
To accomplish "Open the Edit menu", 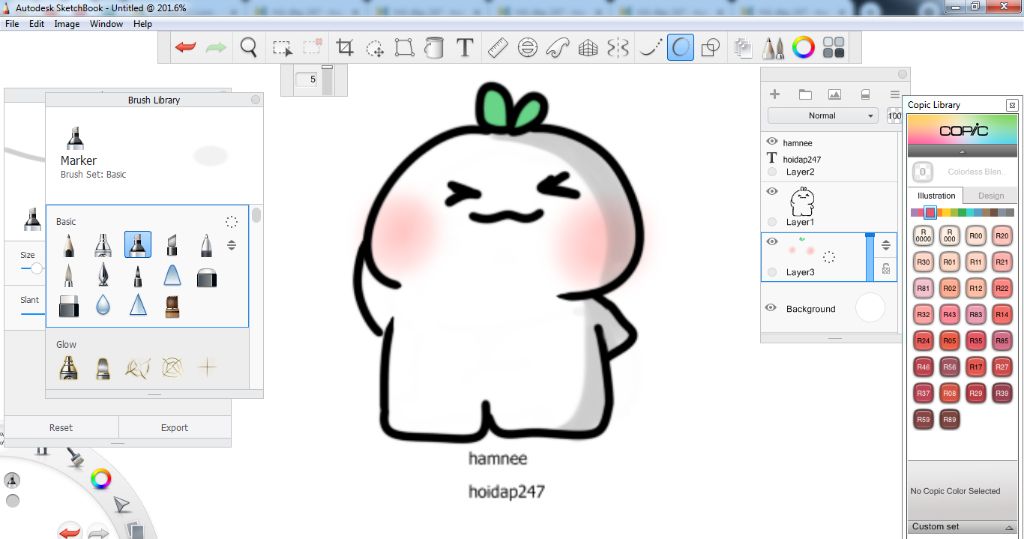I will tap(37, 24).
